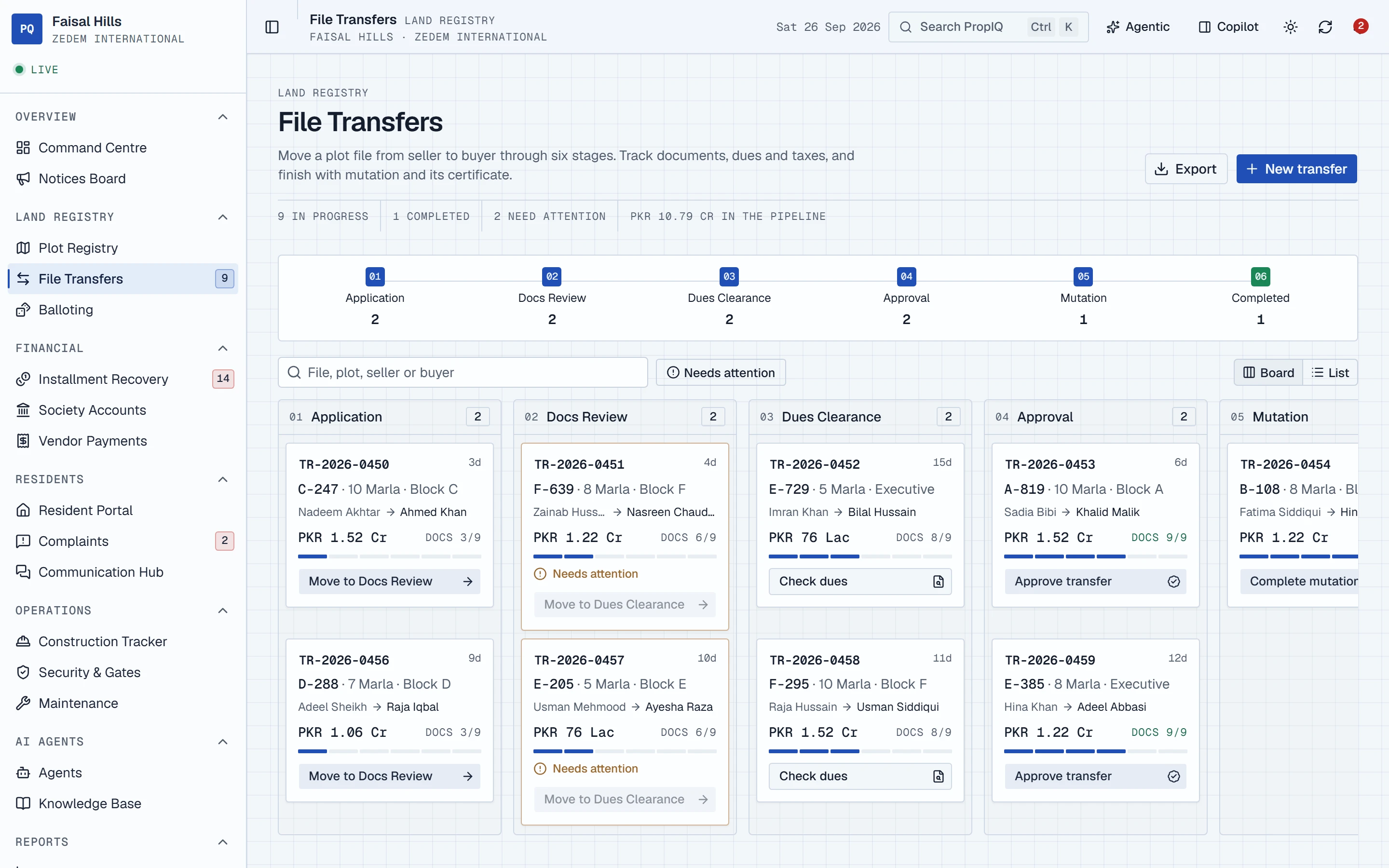Toggle the sidebar panel icon

272,27
